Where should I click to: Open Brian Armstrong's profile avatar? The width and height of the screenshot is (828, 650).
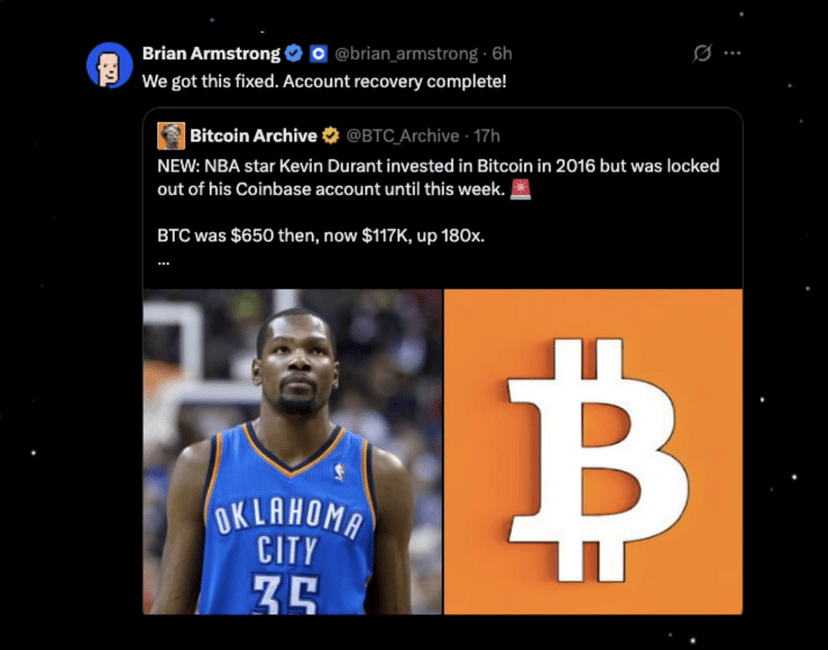pyautogui.click(x=109, y=65)
